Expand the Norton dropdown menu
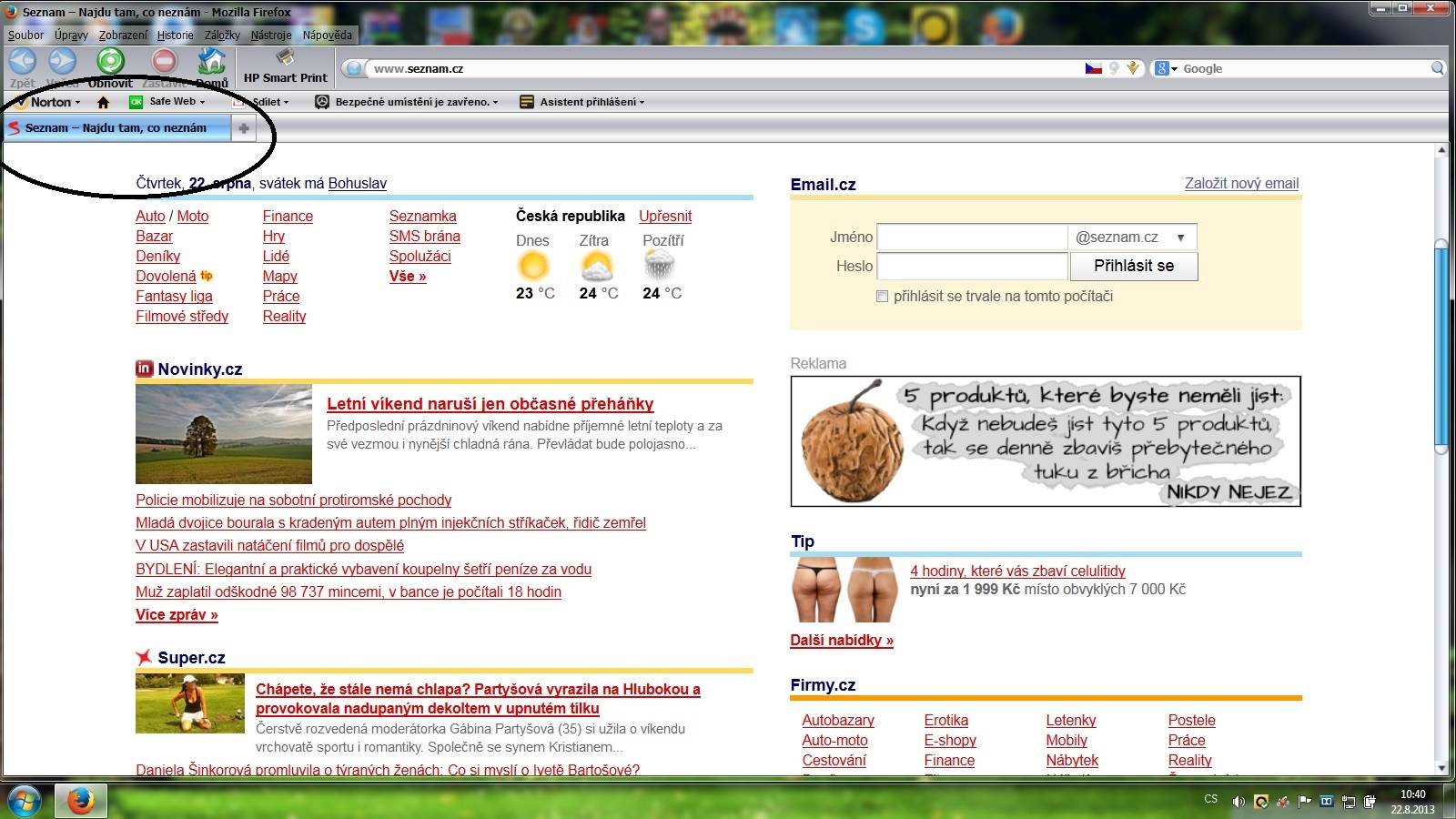The height and width of the screenshot is (819, 1456). pos(77,103)
